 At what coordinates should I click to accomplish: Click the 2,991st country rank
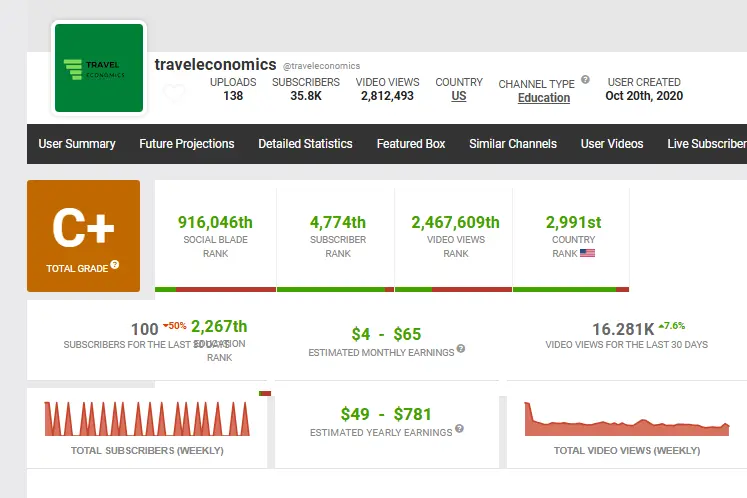pos(574,223)
